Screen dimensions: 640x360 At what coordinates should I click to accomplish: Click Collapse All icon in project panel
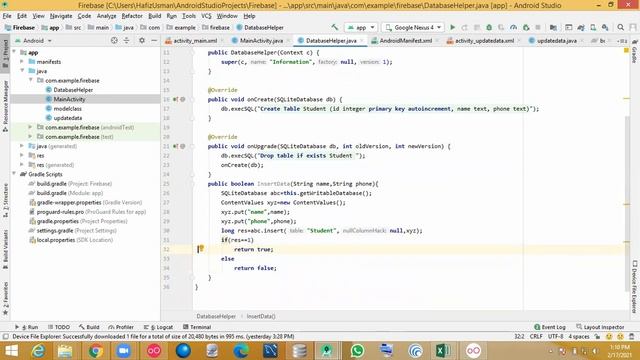pos(127,40)
